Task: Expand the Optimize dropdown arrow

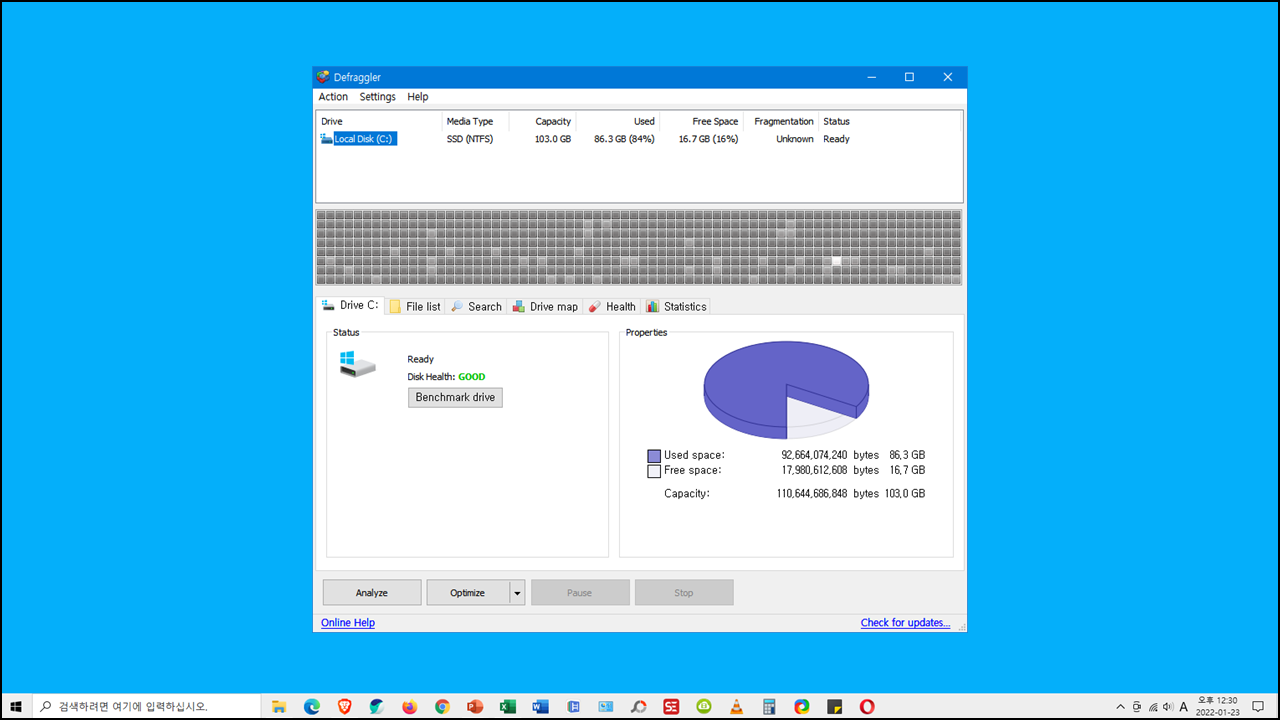Action: click(x=517, y=593)
